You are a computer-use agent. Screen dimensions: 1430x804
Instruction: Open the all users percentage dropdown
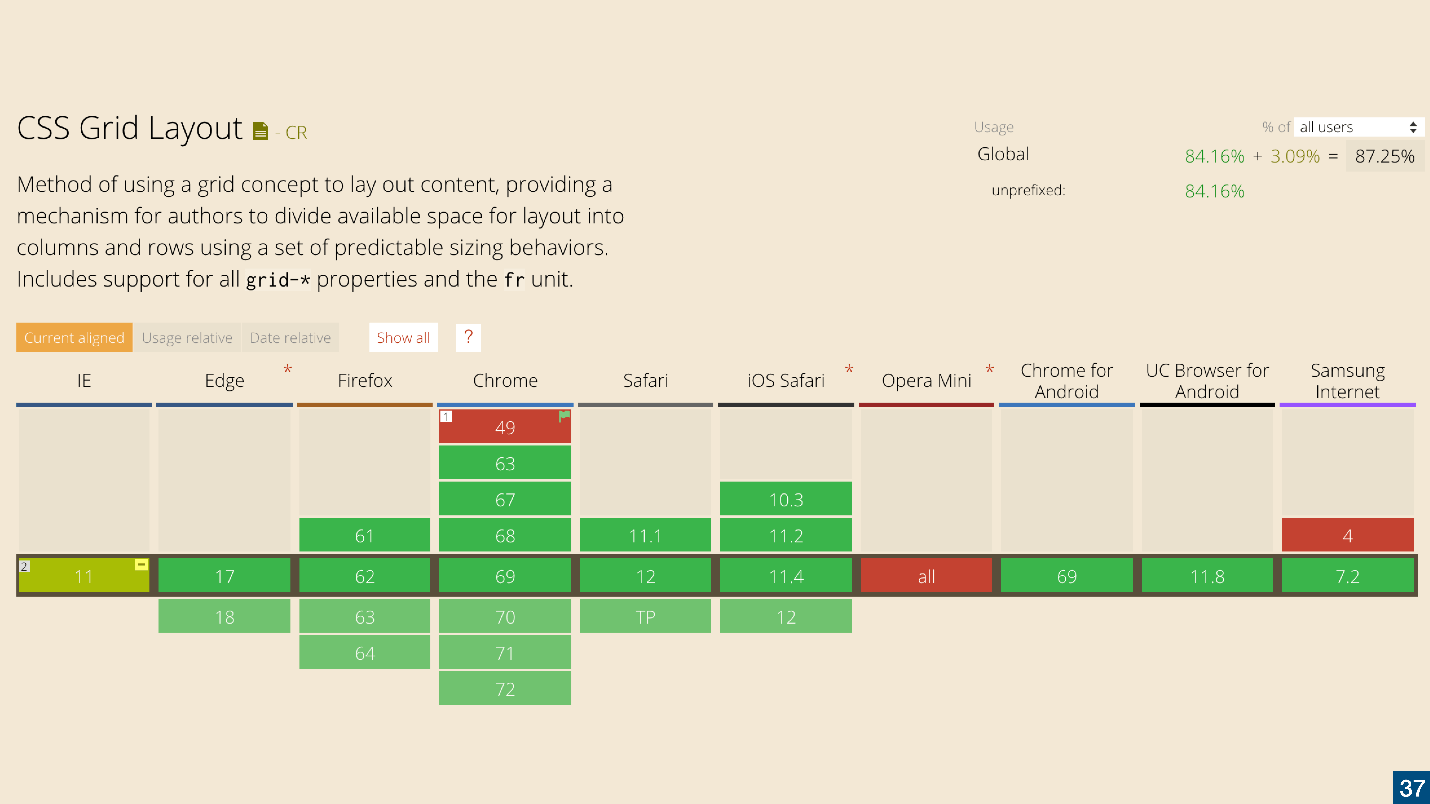1358,126
